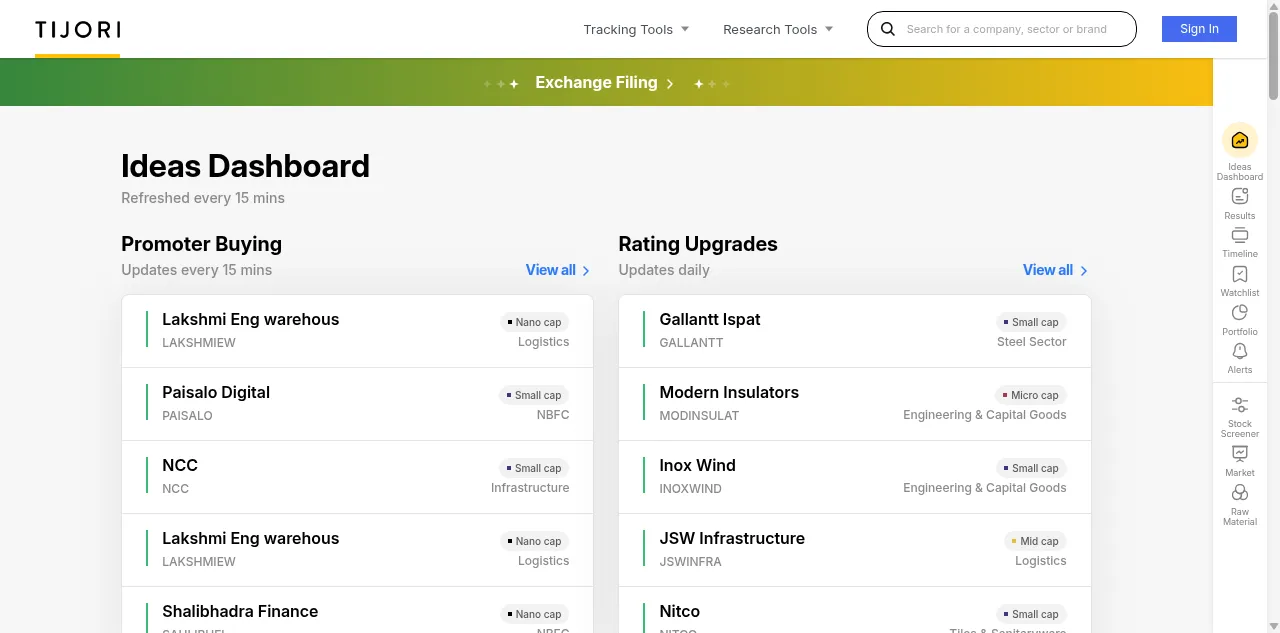Screen dimensions: 1280x633
Task: View all Rating Upgrades
Action: 1055,270
